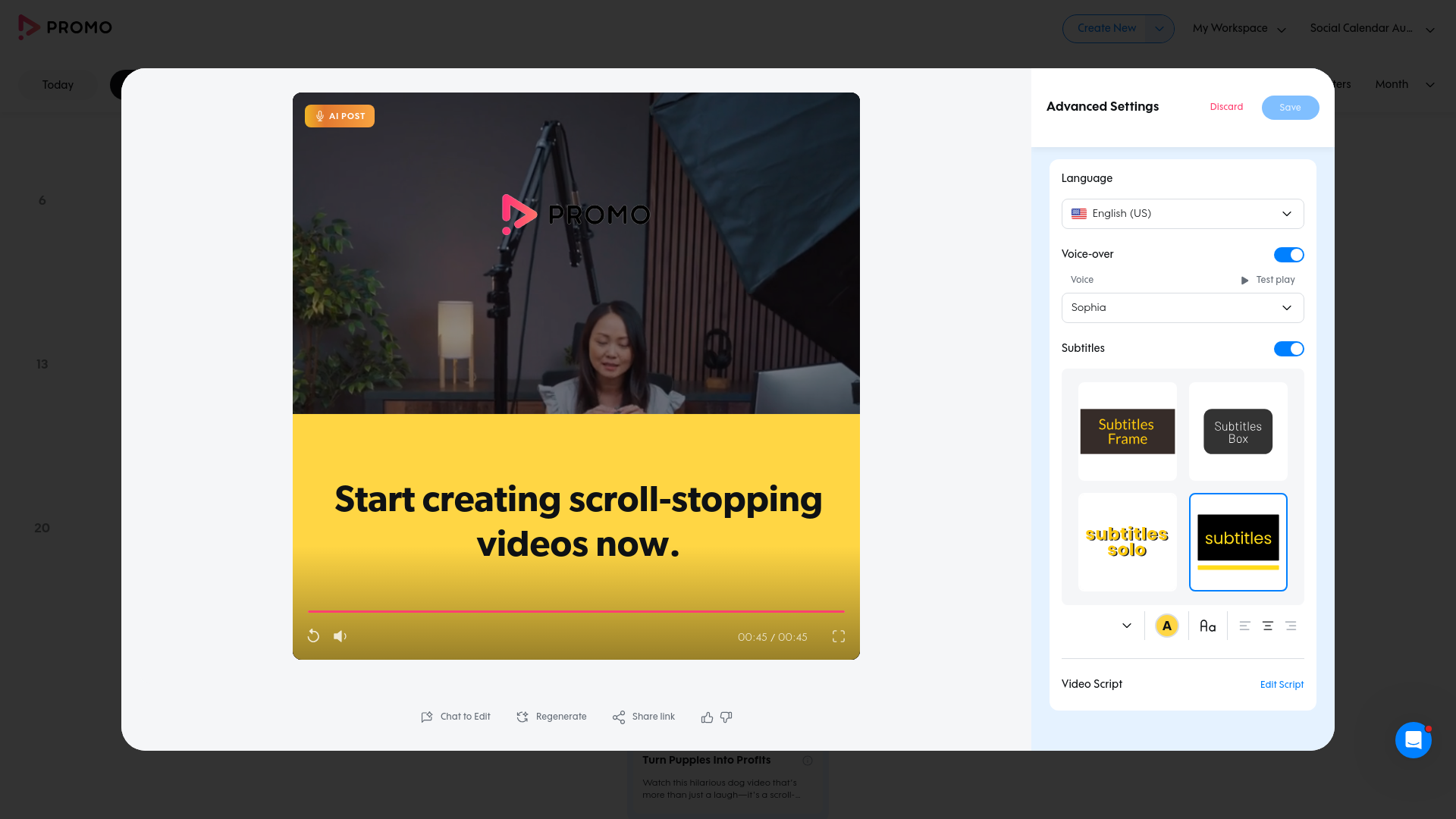1456x819 pixels.
Task: Select the Subtitles Box style
Action: (1238, 431)
